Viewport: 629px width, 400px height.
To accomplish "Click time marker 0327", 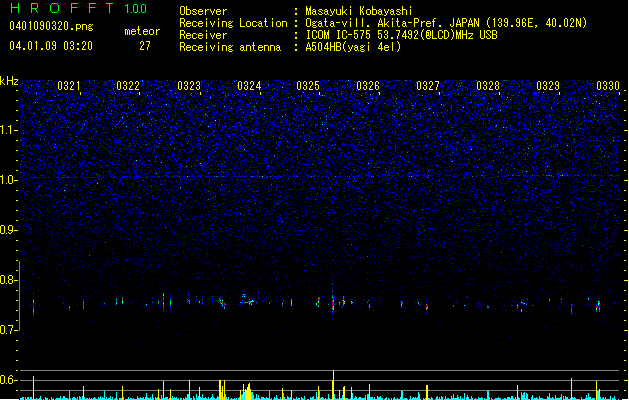I will (x=428, y=85).
